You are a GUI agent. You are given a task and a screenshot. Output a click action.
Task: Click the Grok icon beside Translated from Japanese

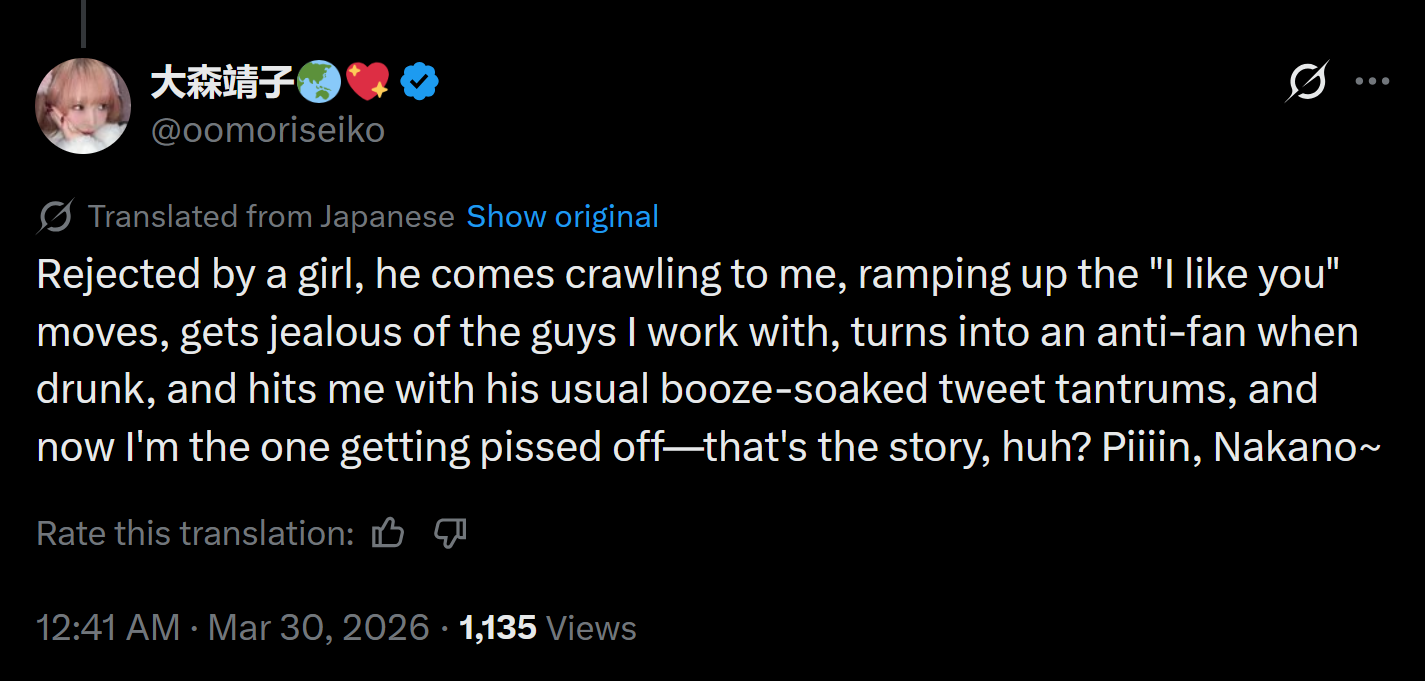tap(55, 217)
